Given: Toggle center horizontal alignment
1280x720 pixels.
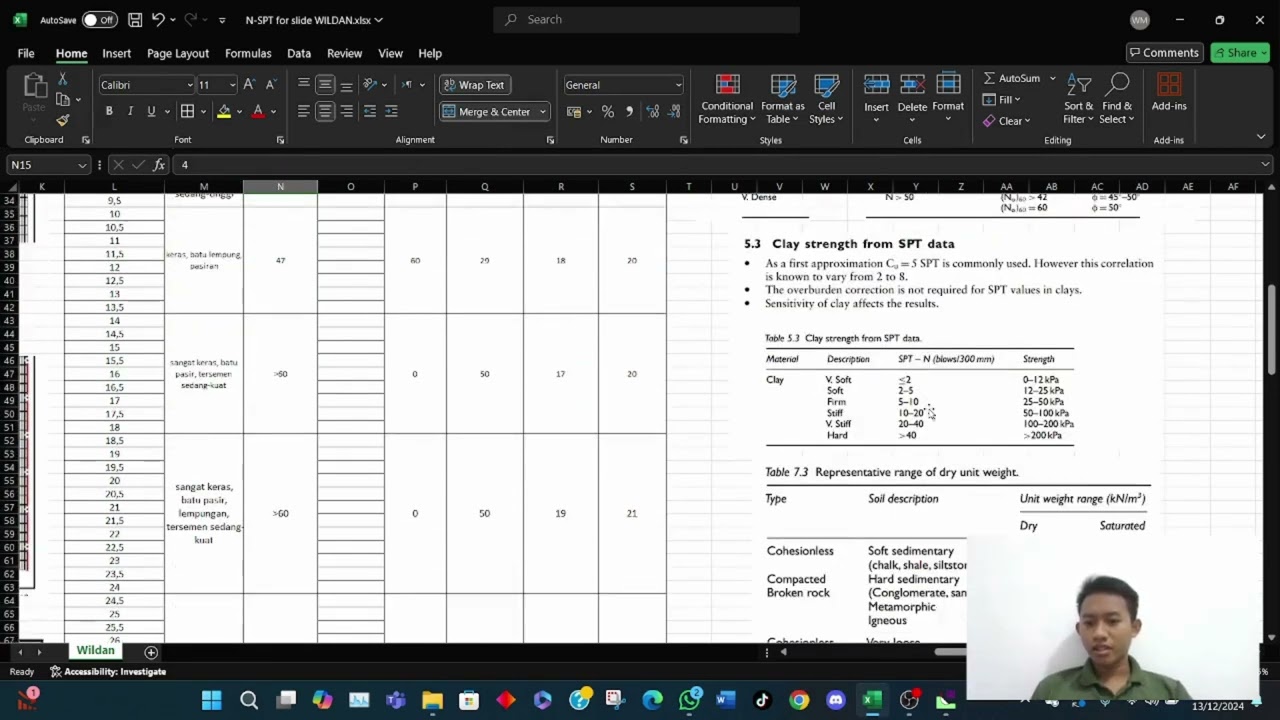Looking at the screenshot, I should (325, 111).
